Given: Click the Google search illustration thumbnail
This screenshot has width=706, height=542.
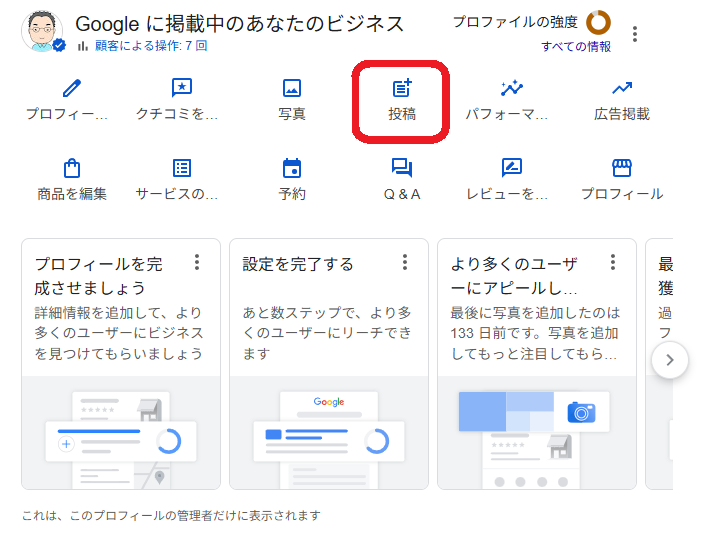Looking at the screenshot, I should 329,433.
